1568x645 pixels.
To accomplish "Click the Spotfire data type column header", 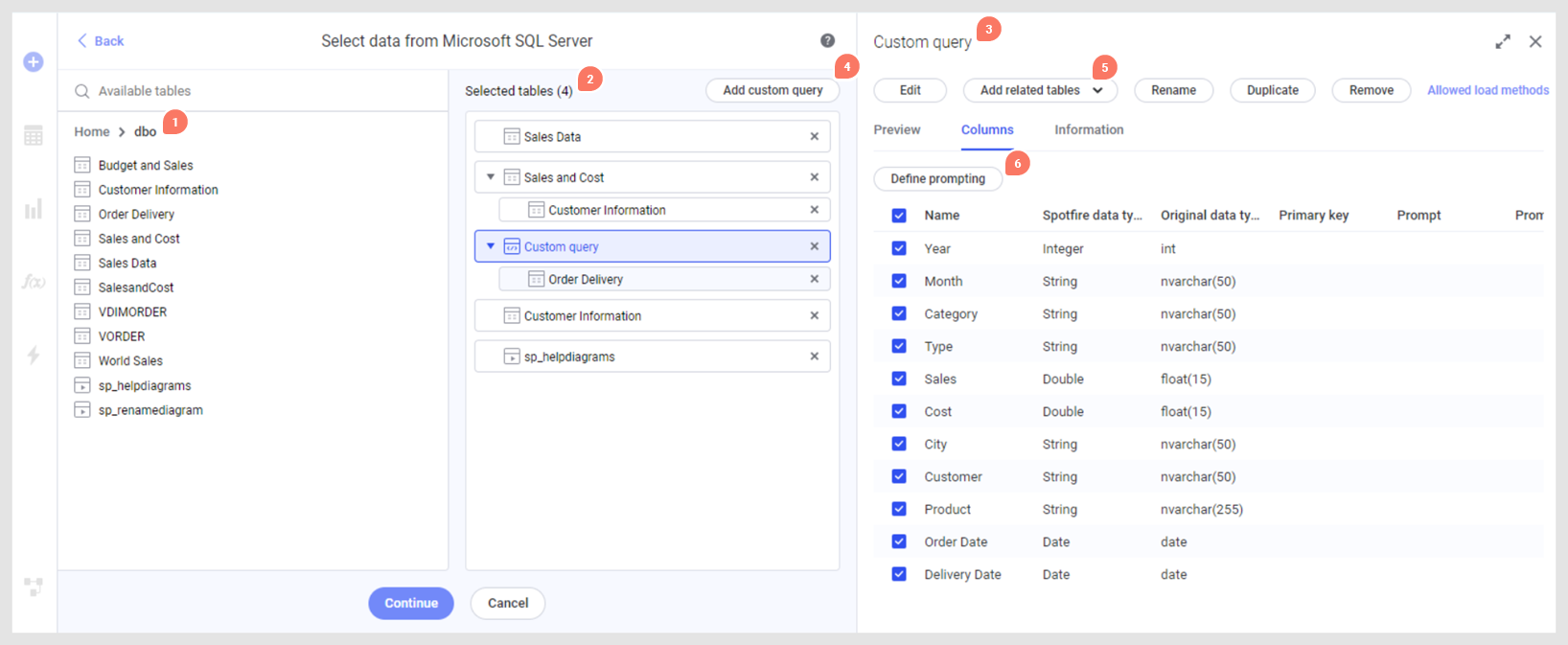I will point(1093,216).
